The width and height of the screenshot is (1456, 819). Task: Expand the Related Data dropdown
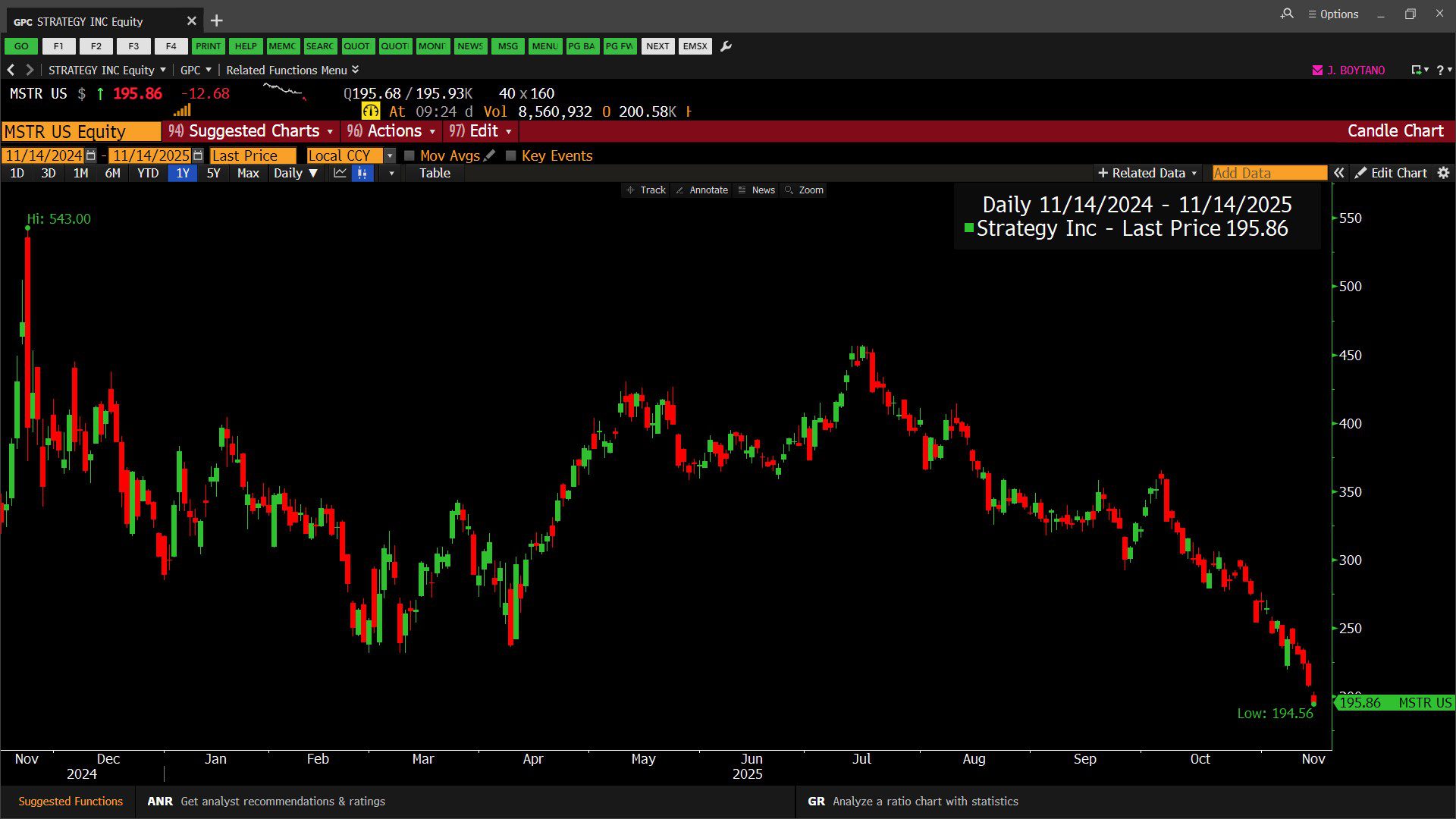[x=1147, y=173]
